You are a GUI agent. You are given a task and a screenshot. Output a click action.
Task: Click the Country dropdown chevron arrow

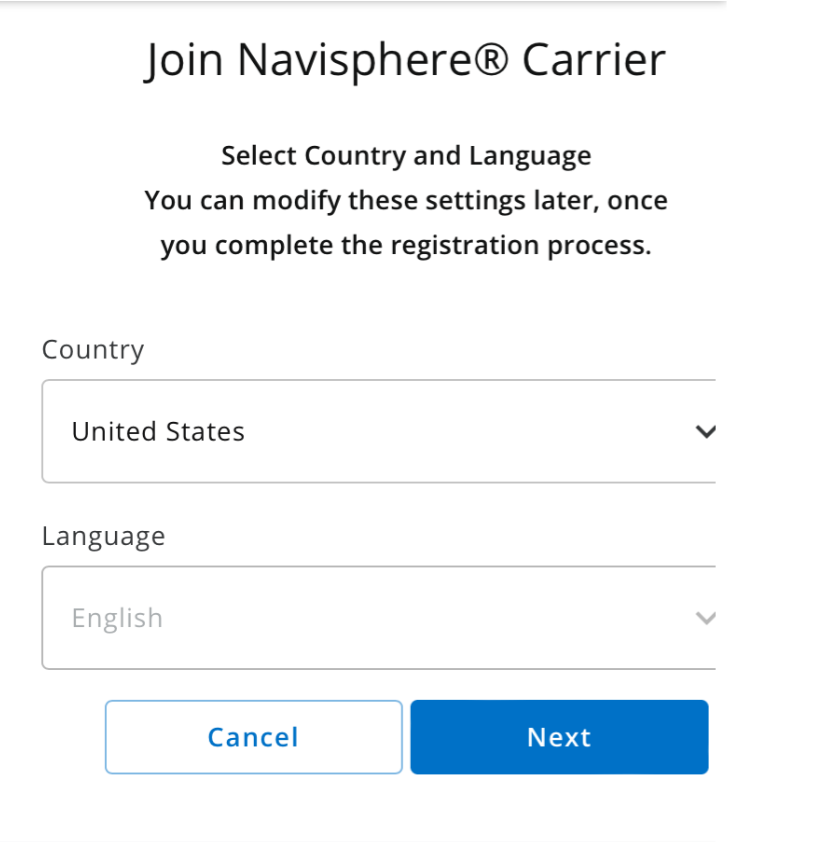click(706, 432)
